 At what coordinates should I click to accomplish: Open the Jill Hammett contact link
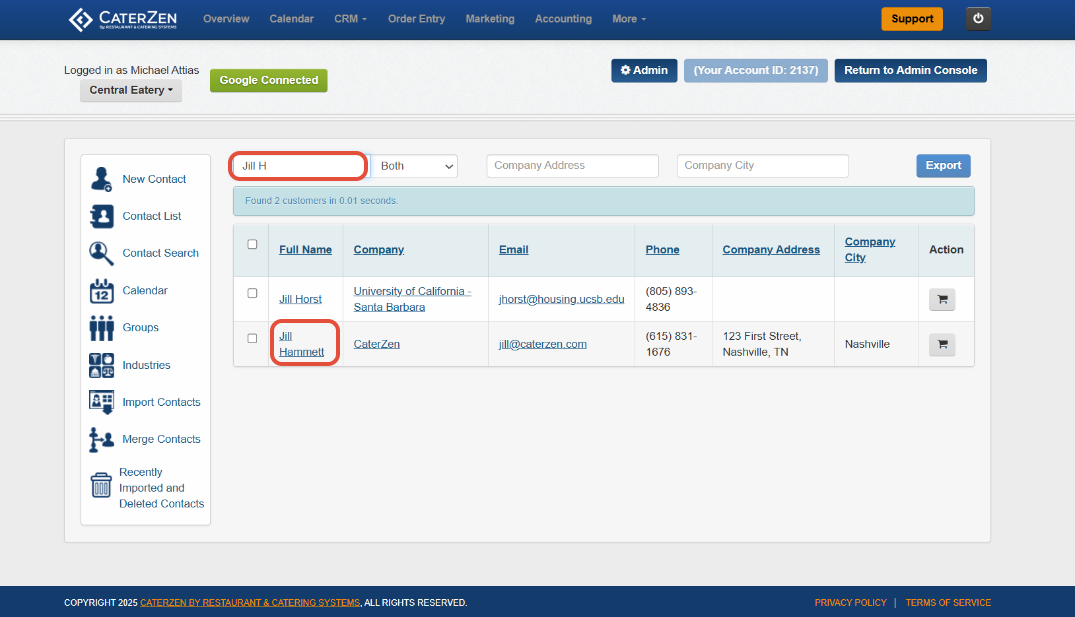coord(302,344)
